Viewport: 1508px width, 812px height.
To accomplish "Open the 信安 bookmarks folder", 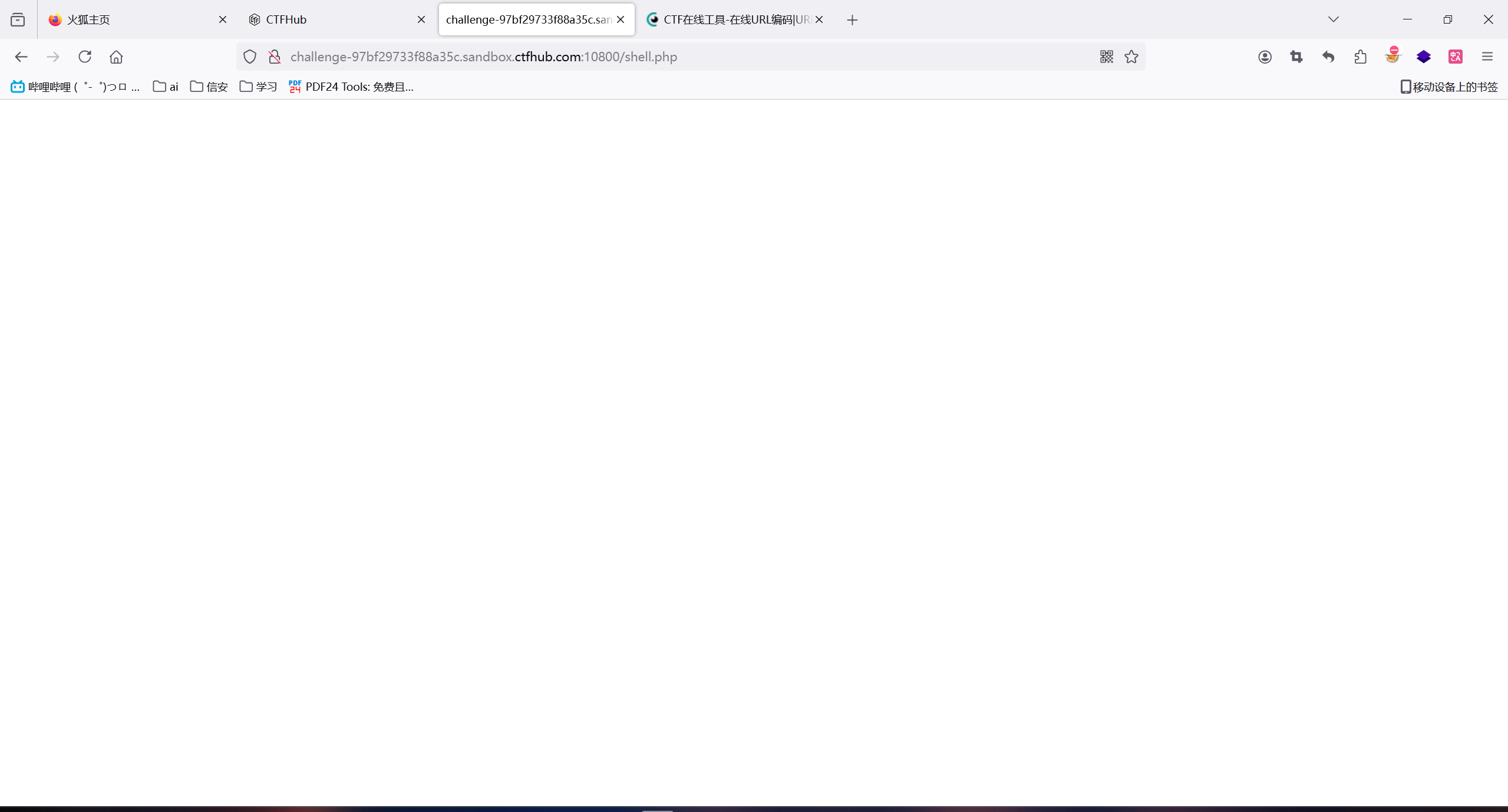I will coord(209,87).
